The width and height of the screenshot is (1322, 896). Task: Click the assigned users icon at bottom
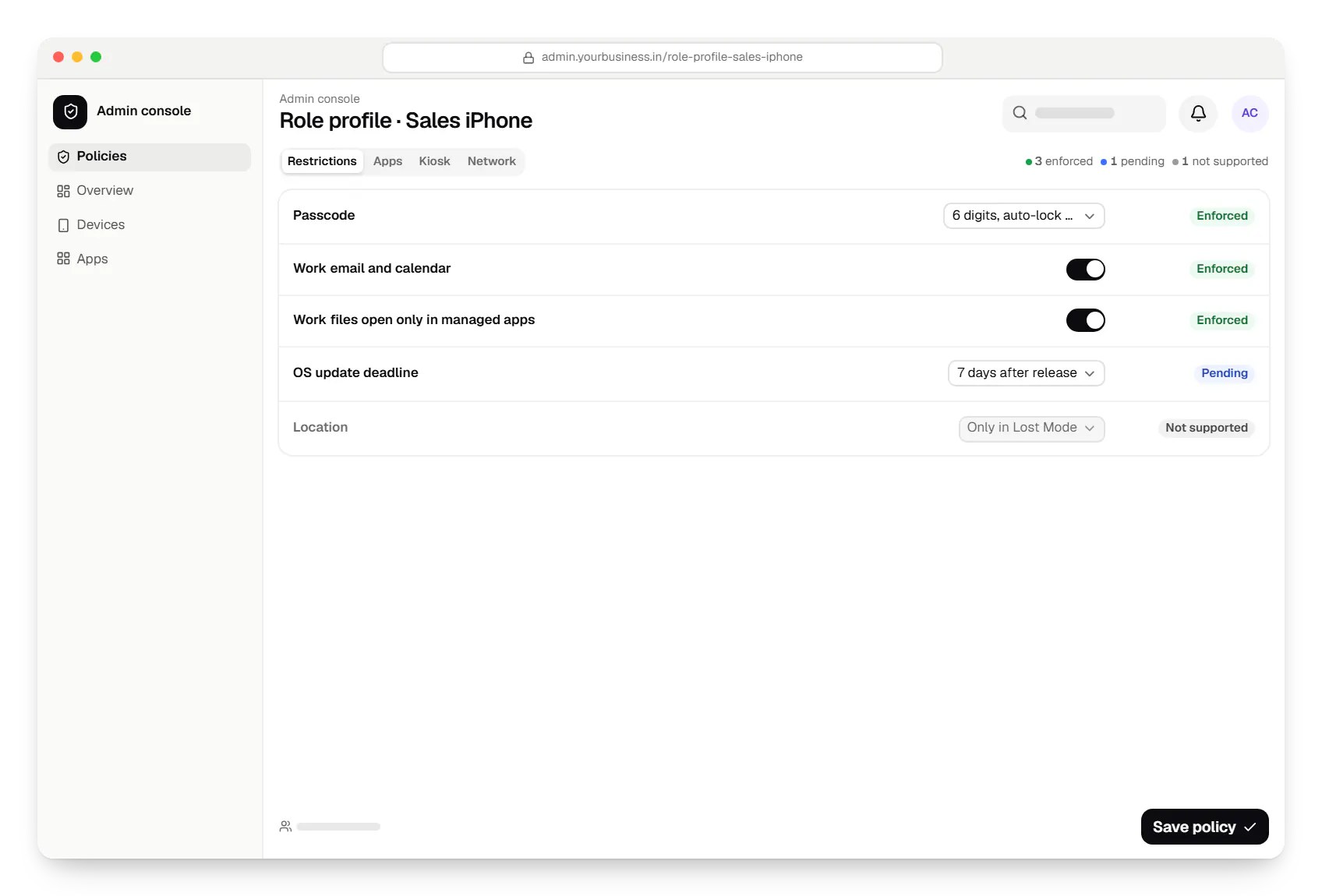[x=286, y=827]
